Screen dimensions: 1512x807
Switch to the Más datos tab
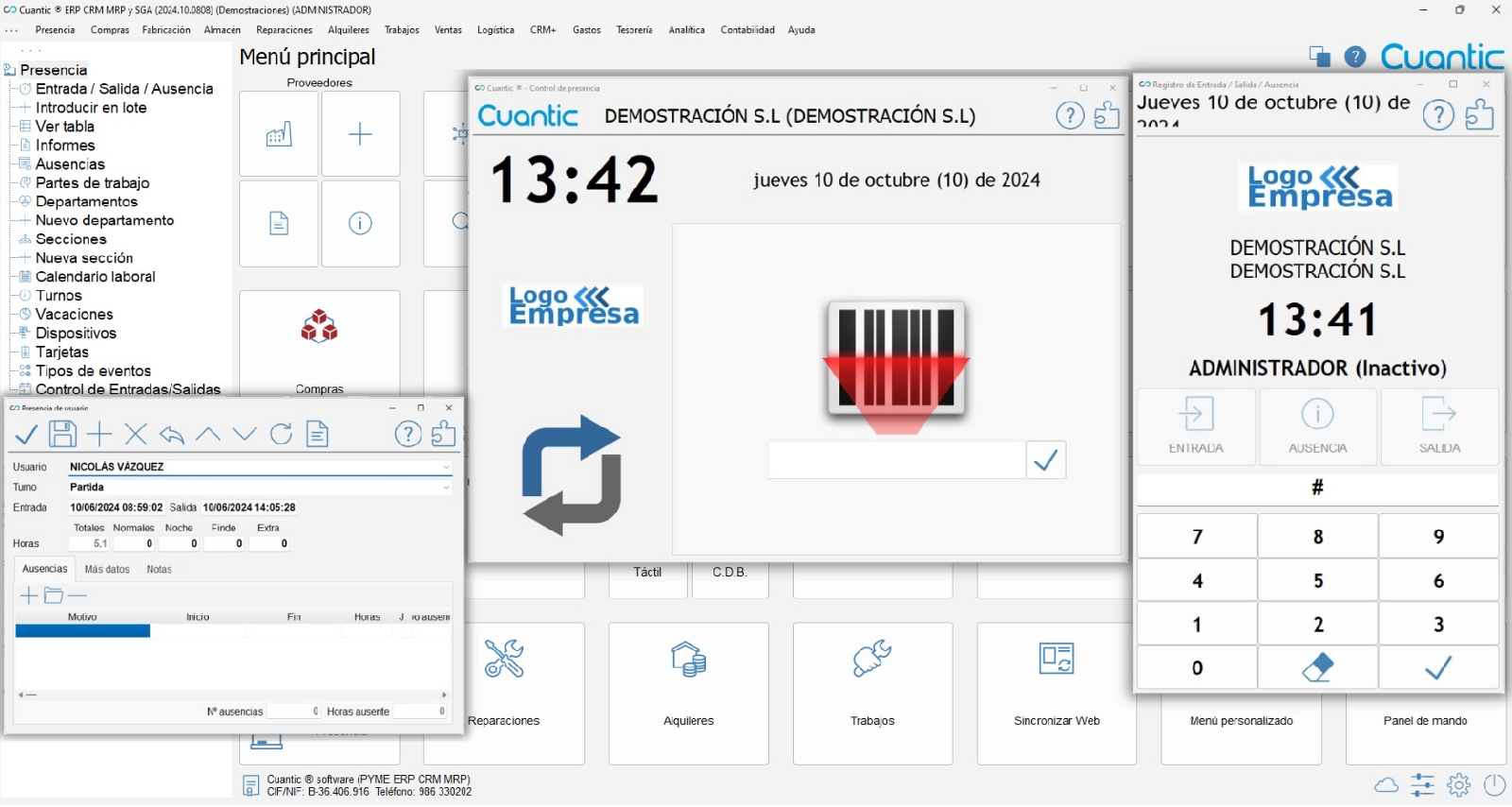pos(107,570)
